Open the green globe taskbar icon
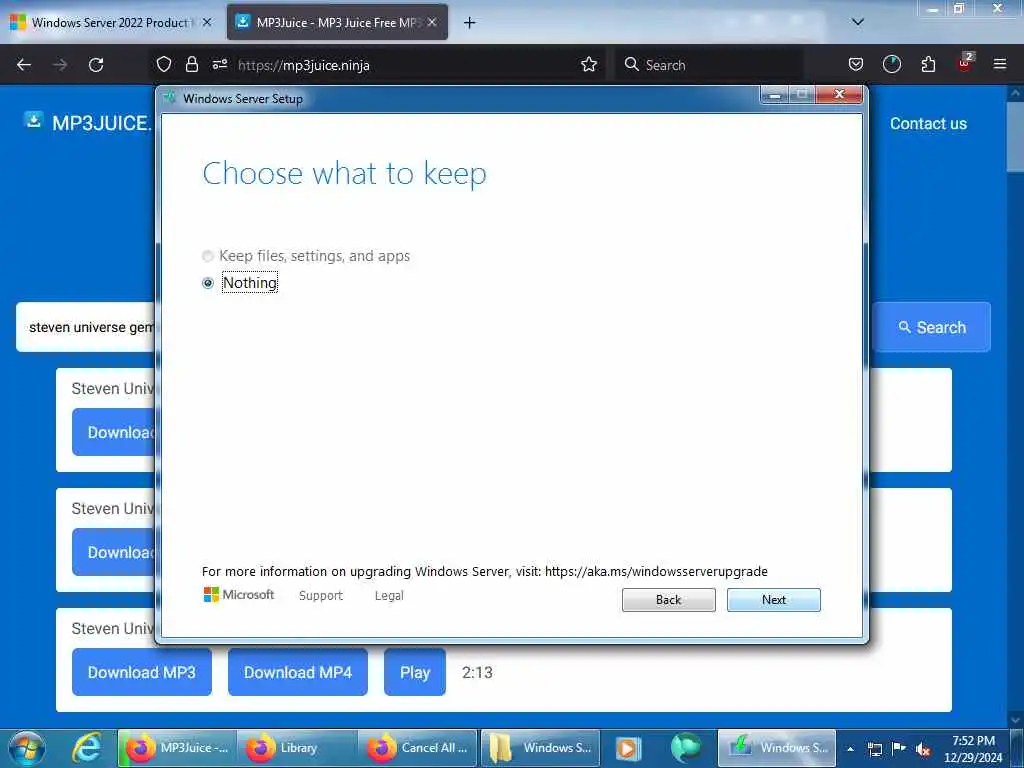 (x=685, y=748)
